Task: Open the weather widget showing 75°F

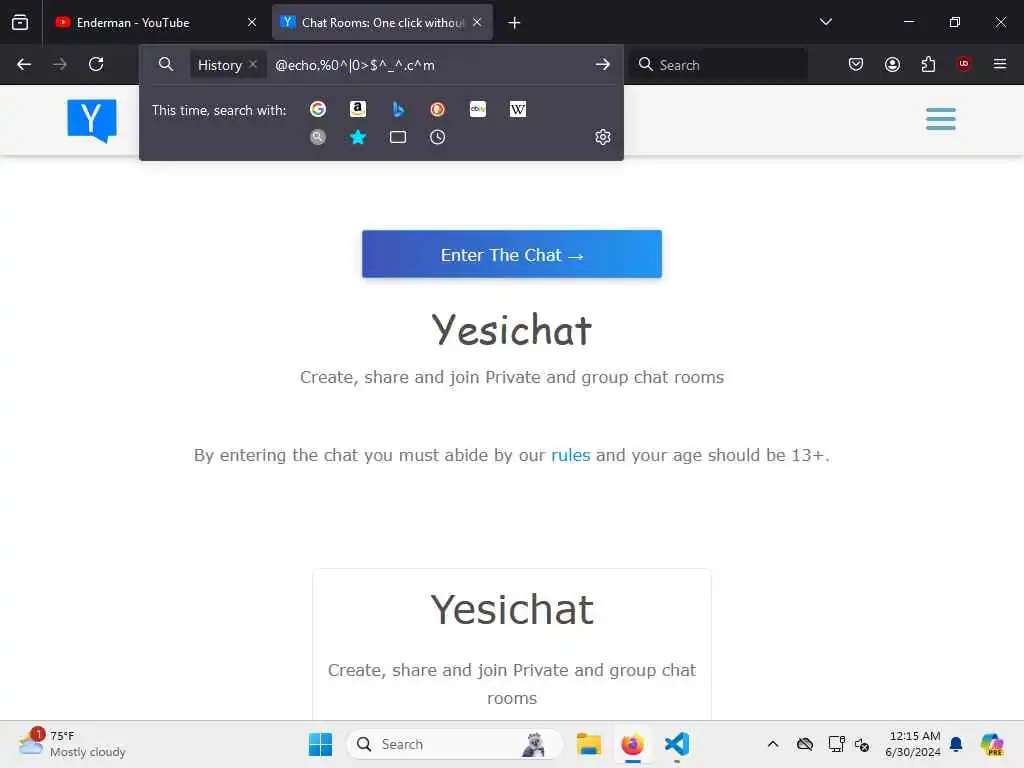Action: pyautogui.click(x=72, y=744)
